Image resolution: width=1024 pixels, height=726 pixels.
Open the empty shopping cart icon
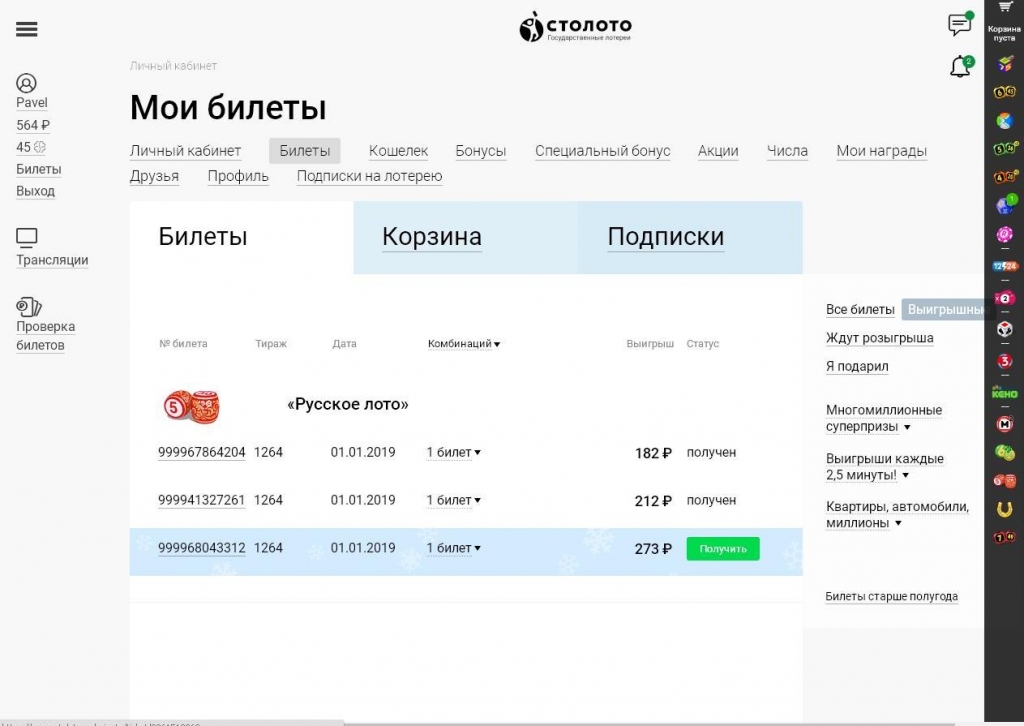tap(1004, 8)
